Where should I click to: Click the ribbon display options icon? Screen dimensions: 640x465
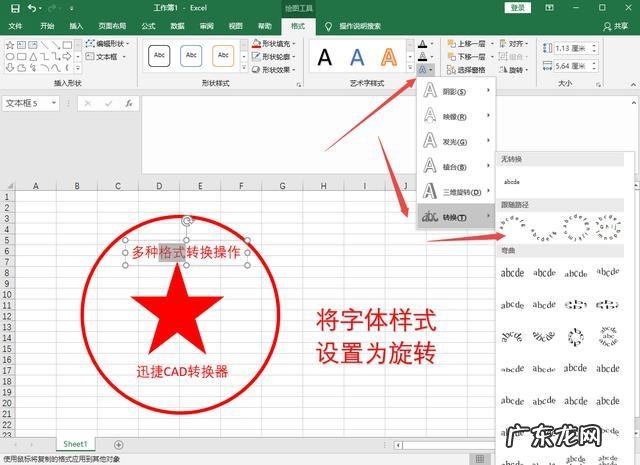click(549, 8)
